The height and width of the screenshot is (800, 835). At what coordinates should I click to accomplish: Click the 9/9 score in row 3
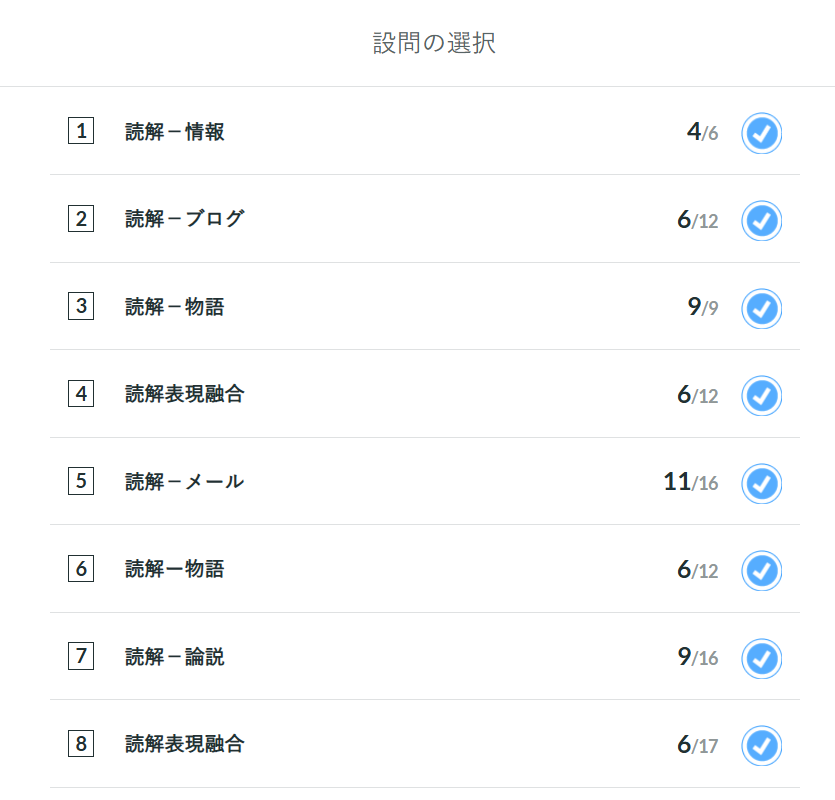click(x=702, y=306)
